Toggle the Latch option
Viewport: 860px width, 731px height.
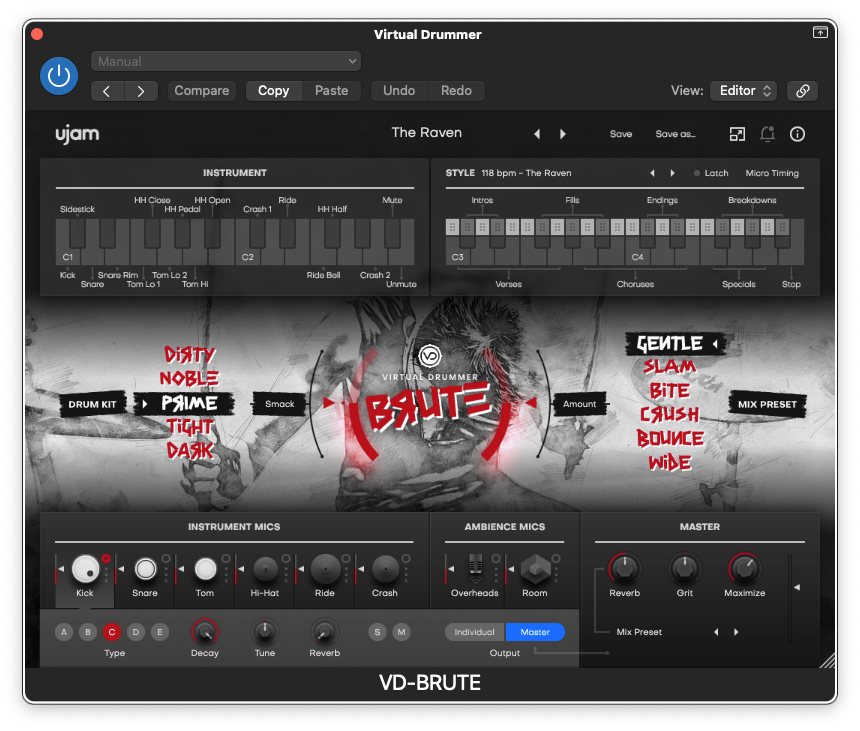pos(711,173)
